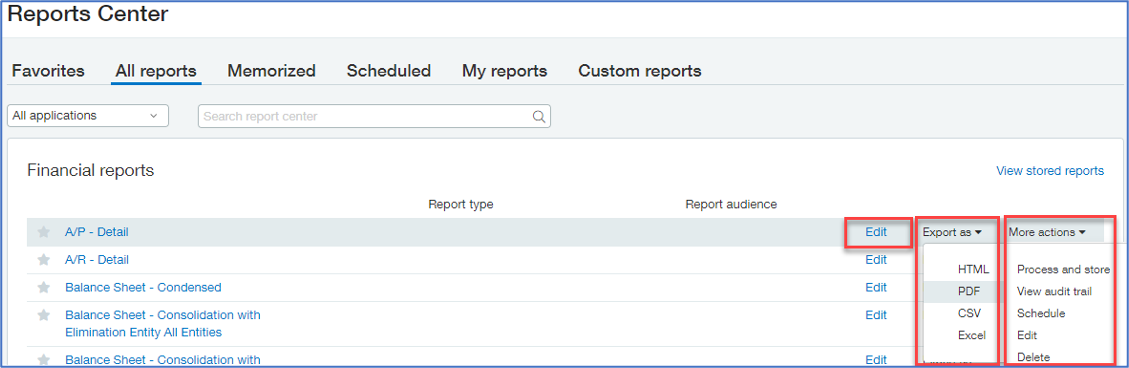The height and width of the screenshot is (368, 1129).
Task: Select the All reports tab
Action: 156,71
